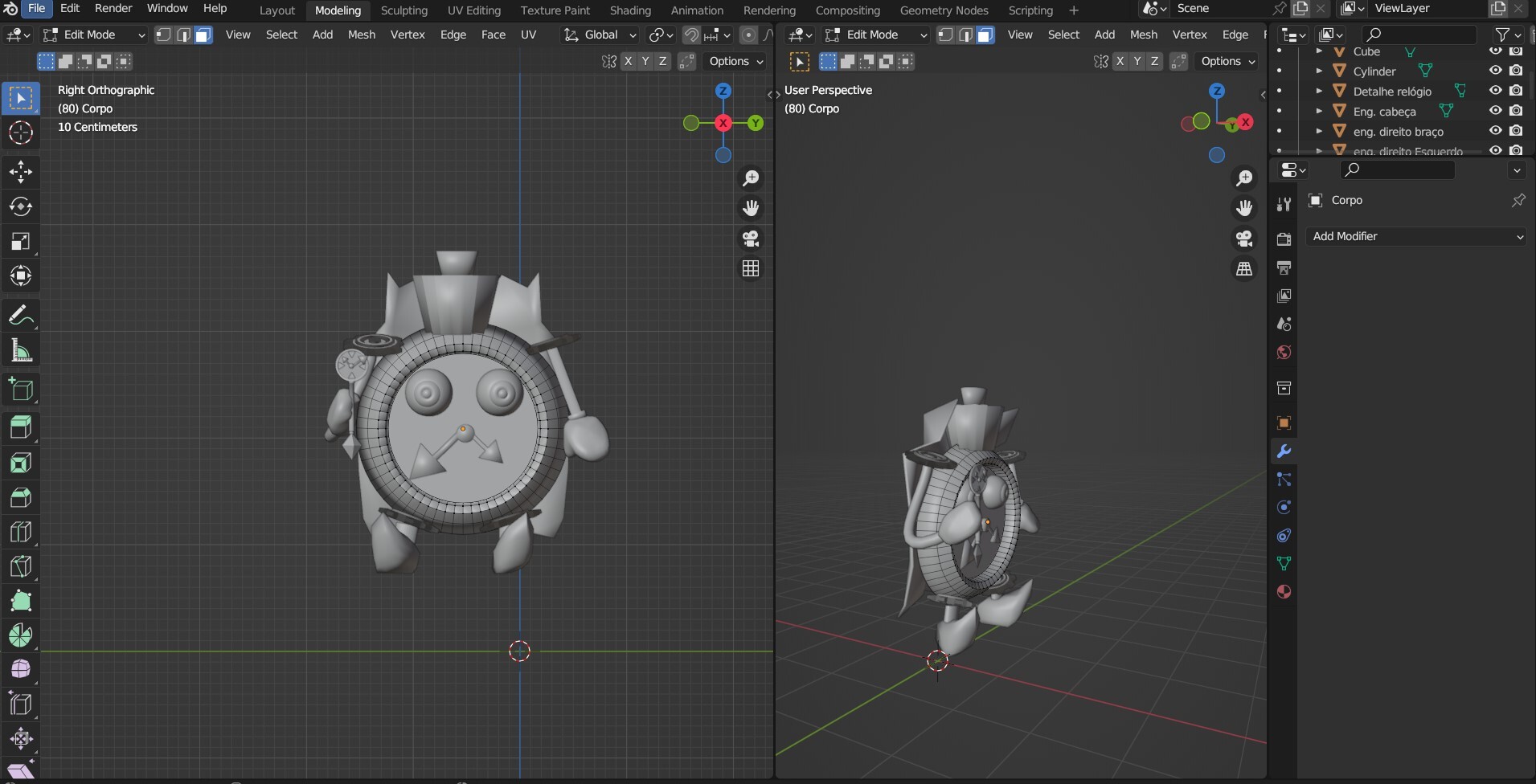1536x784 pixels.
Task: Select the 3D Cursor tool
Action: click(x=21, y=133)
